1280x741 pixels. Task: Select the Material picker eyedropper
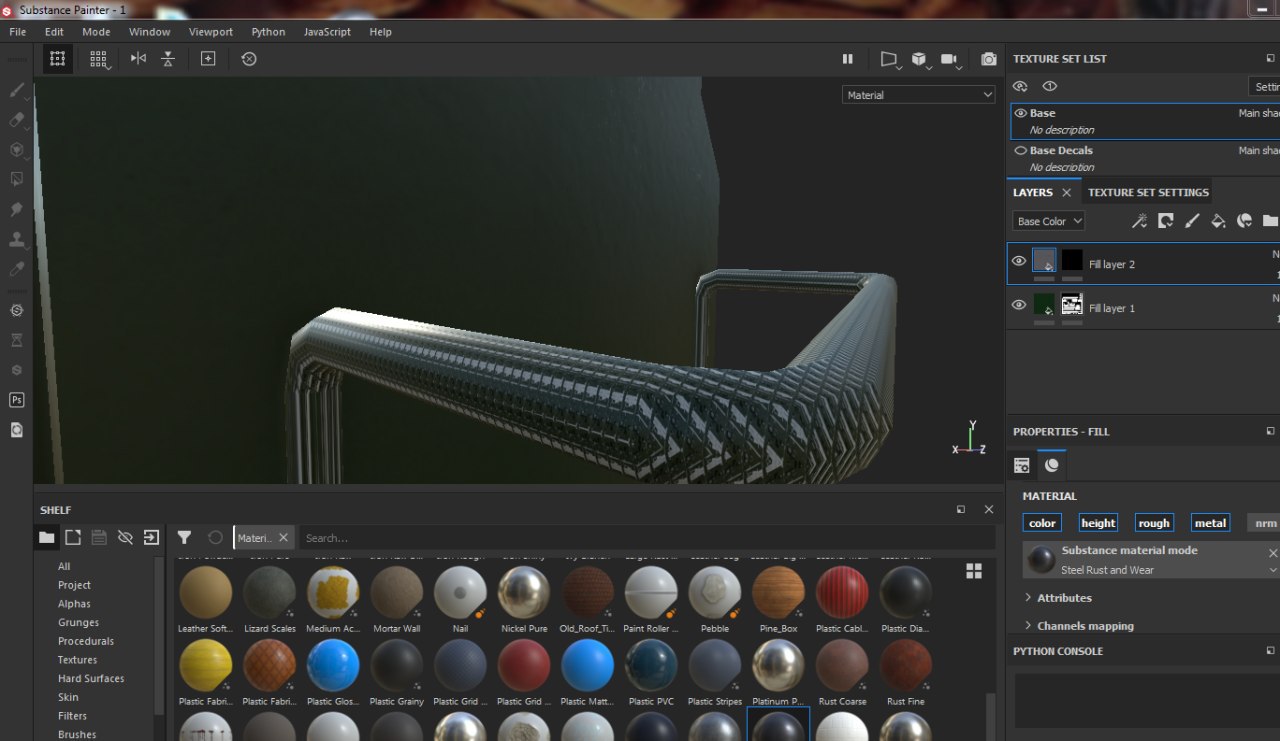click(x=17, y=269)
